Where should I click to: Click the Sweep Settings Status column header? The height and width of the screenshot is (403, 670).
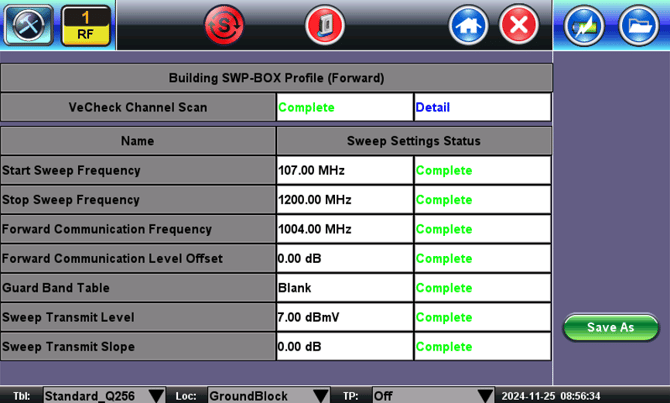point(414,141)
